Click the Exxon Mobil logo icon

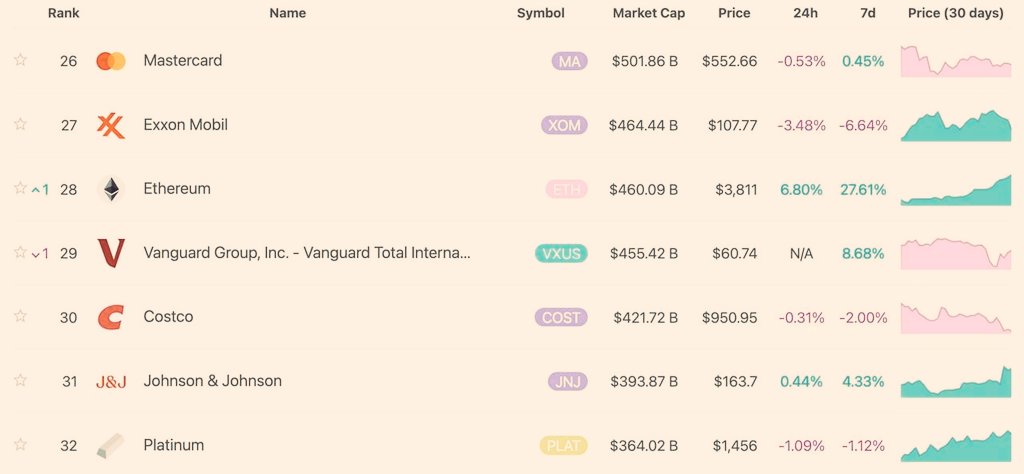pos(110,125)
